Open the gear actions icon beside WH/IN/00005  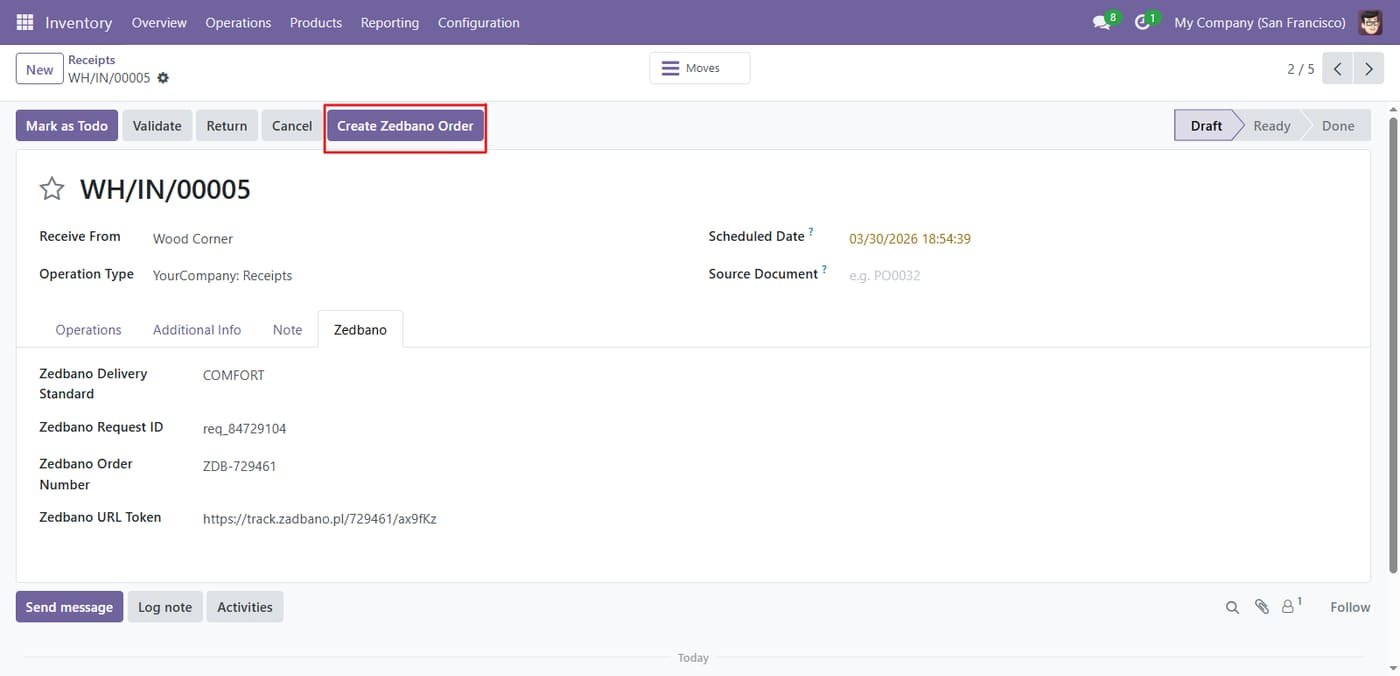[163, 78]
